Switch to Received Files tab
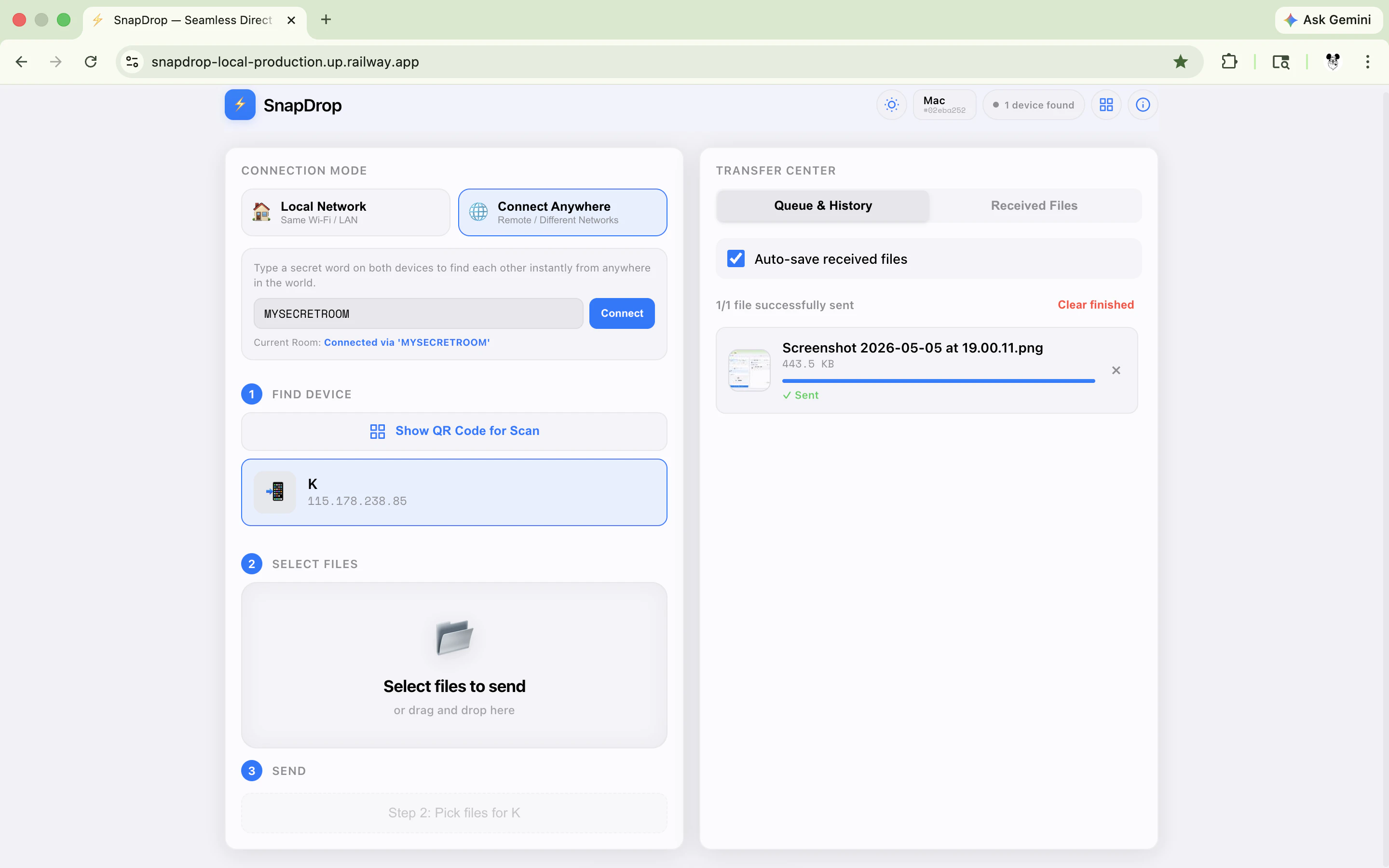The height and width of the screenshot is (868, 1389). coord(1034,205)
